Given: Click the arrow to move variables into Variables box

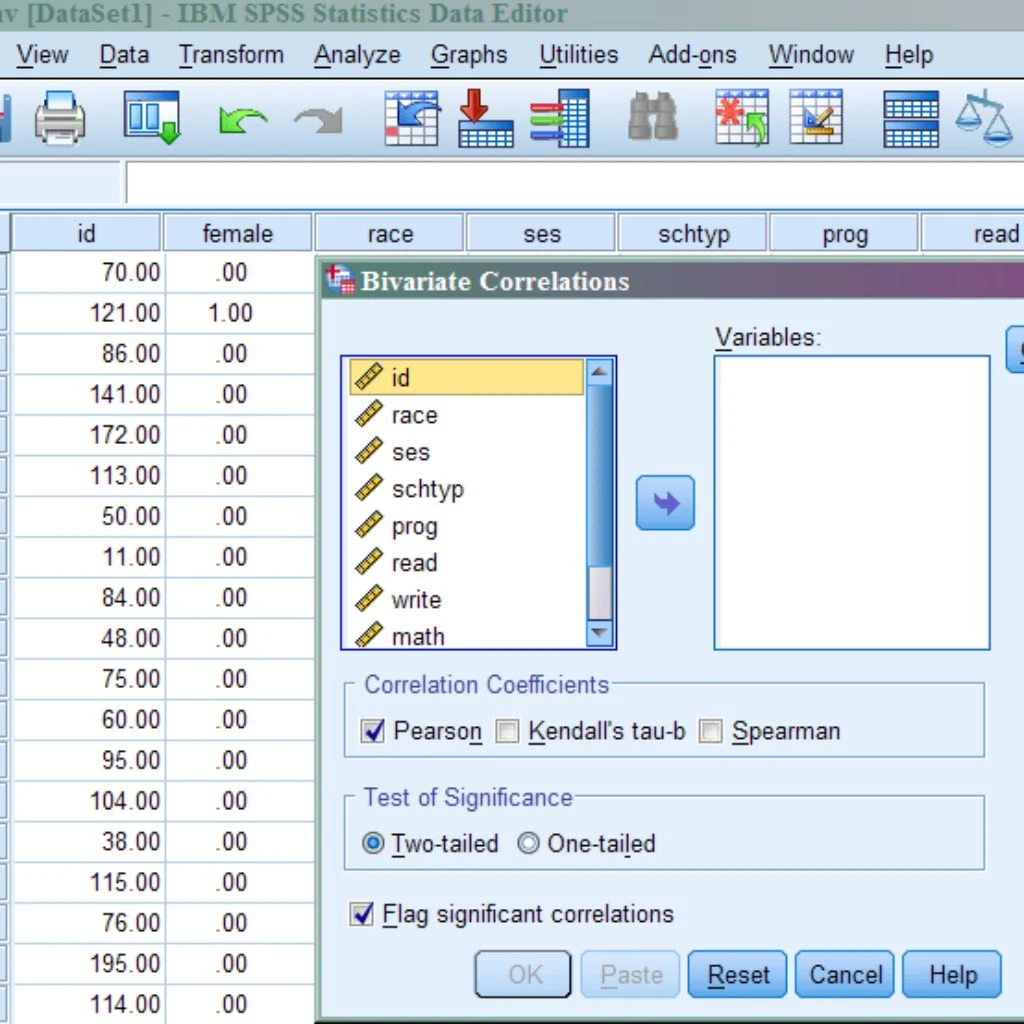Looking at the screenshot, I should tap(664, 503).
